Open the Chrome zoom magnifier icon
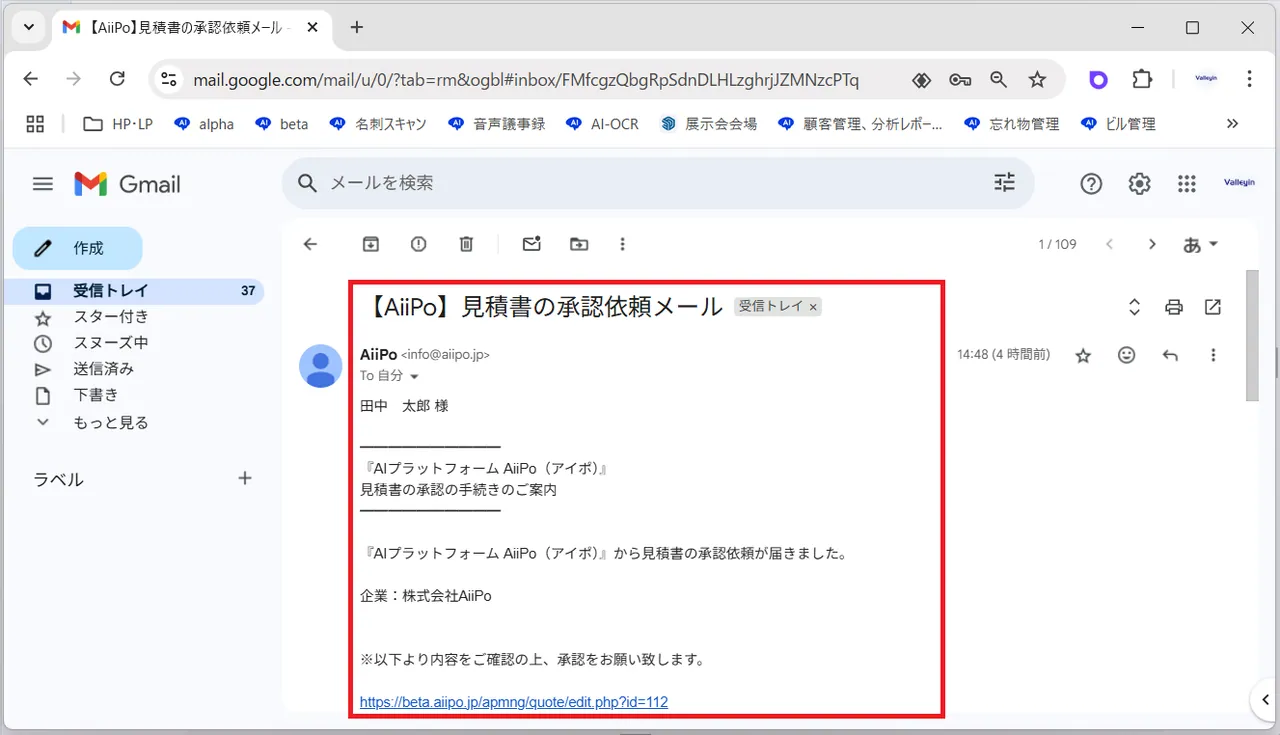Image resolution: width=1280 pixels, height=735 pixels. tap(998, 79)
